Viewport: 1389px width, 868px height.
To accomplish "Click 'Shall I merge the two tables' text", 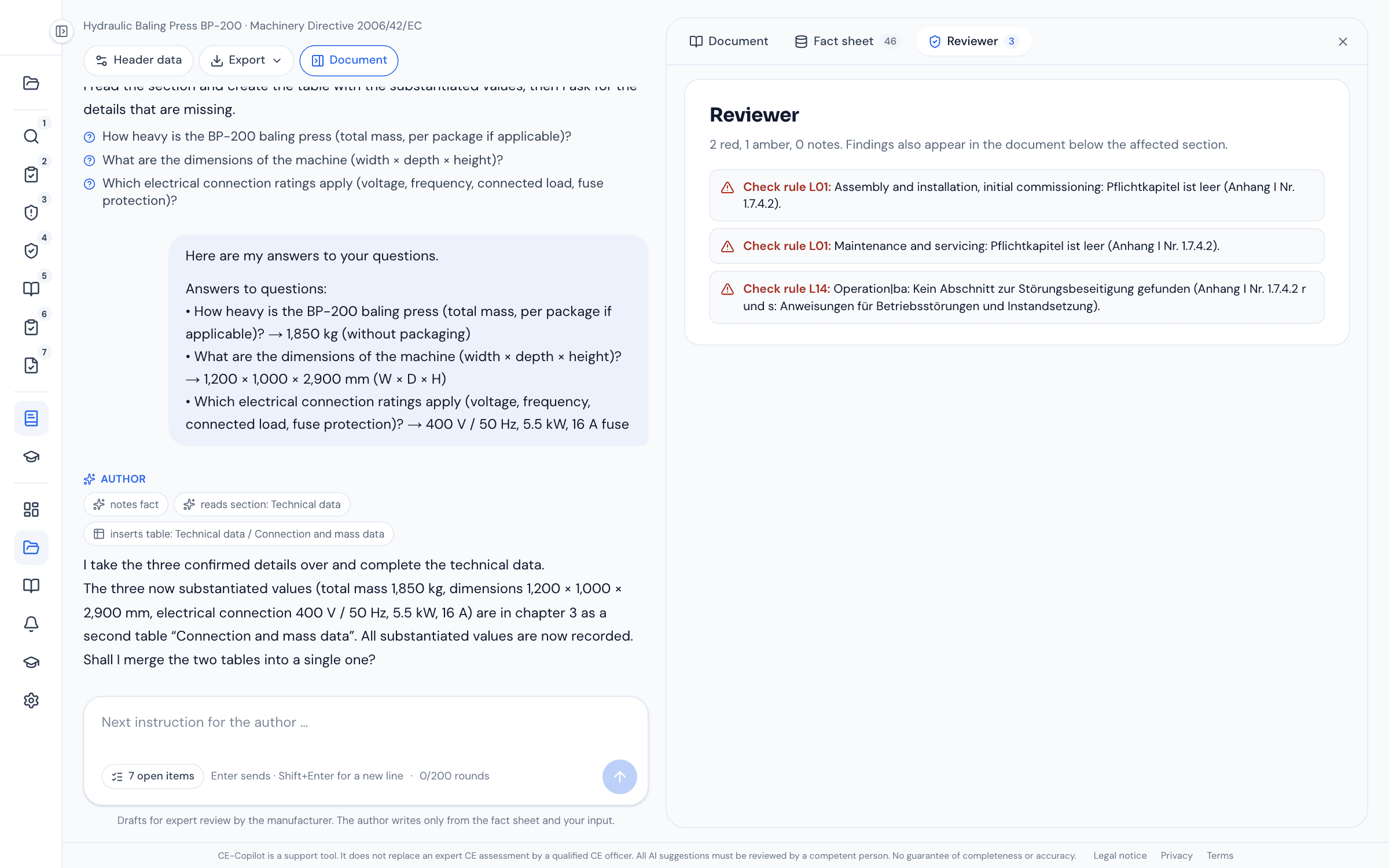I will click(x=229, y=660).
